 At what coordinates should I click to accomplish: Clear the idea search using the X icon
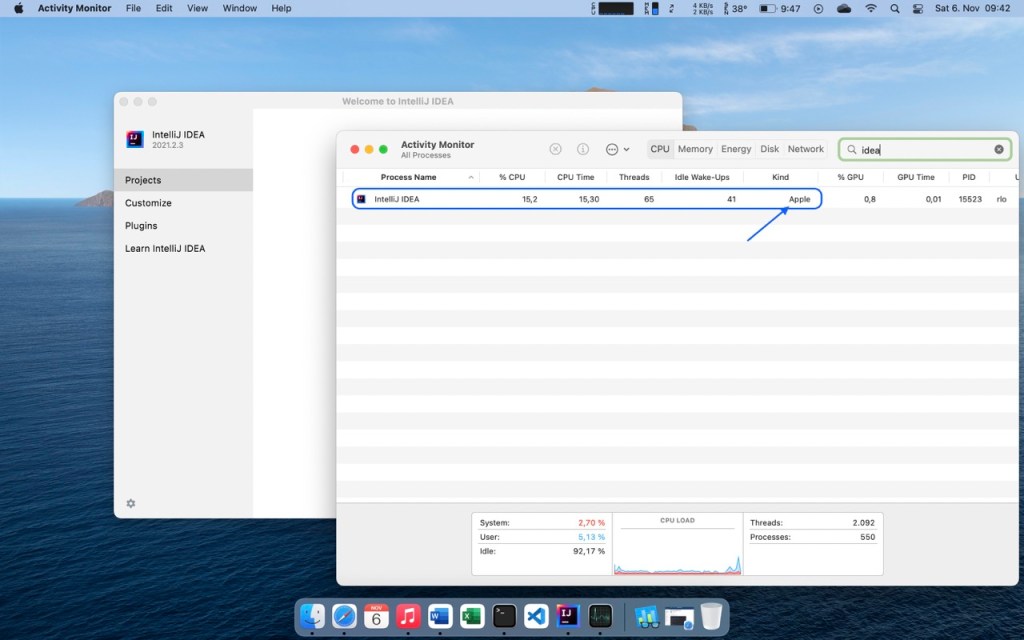click(998, 148)
